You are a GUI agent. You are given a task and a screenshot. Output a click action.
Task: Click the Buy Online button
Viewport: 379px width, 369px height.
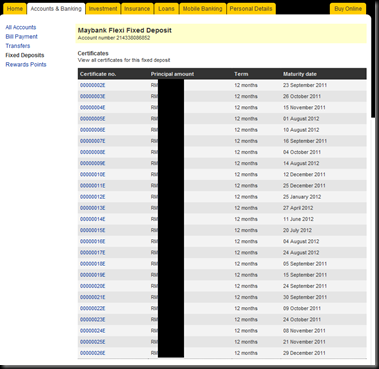point(348,9)
